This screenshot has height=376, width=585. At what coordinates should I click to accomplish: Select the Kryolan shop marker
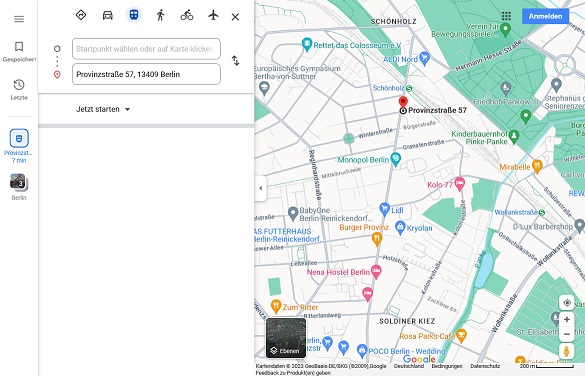(400, 227)
